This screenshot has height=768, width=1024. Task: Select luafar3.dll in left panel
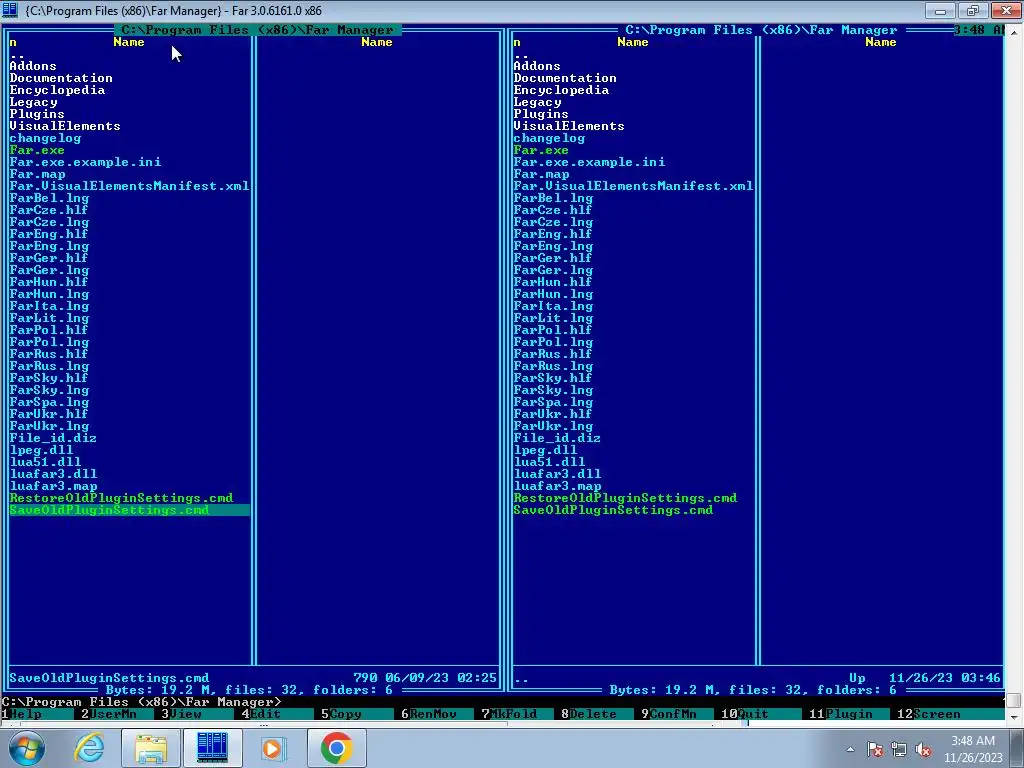[53, 473]
